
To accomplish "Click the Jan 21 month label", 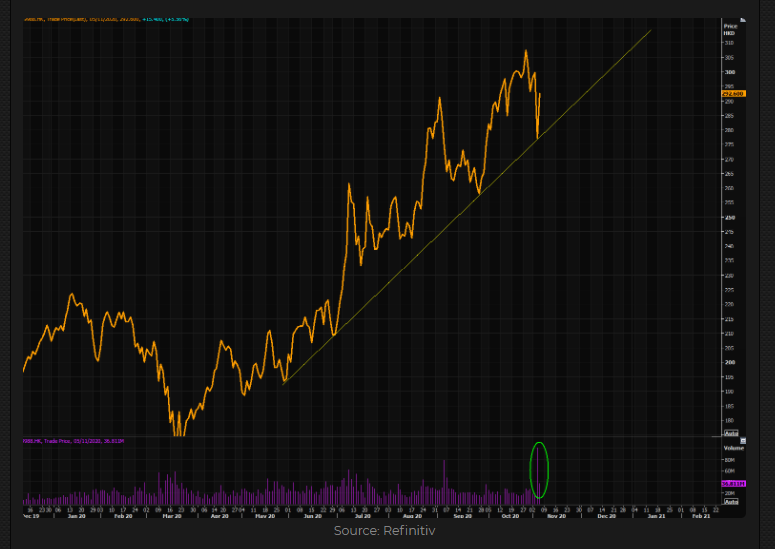I will click(x=656, y=516).
